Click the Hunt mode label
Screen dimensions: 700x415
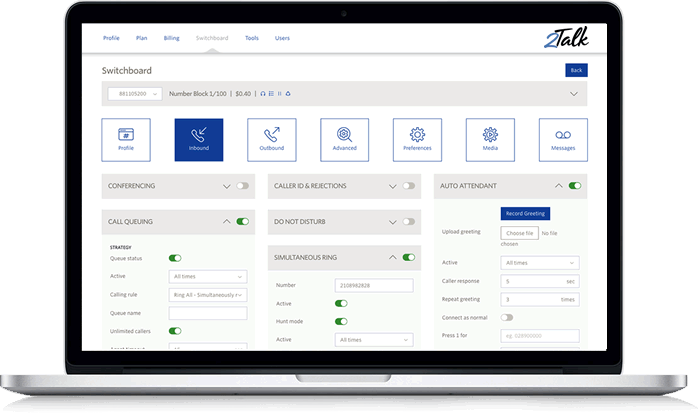289,321
